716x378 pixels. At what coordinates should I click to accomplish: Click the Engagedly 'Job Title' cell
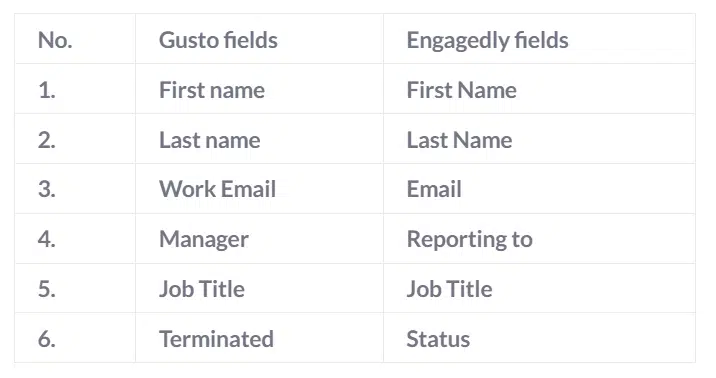[539, 288]
